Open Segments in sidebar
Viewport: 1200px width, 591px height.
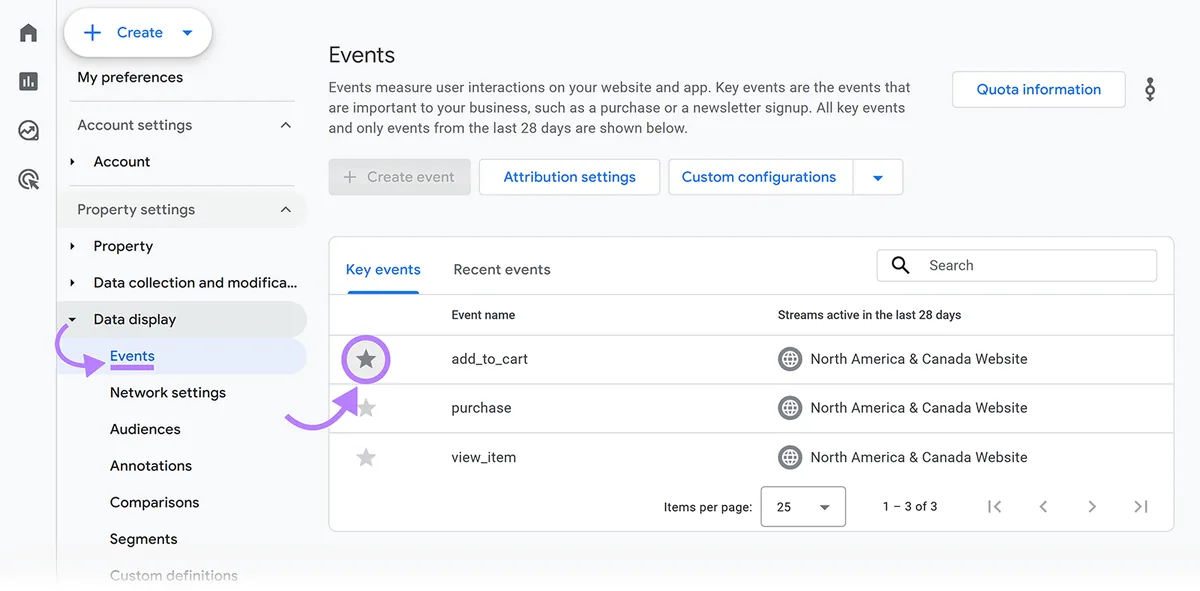click(143, 539)
